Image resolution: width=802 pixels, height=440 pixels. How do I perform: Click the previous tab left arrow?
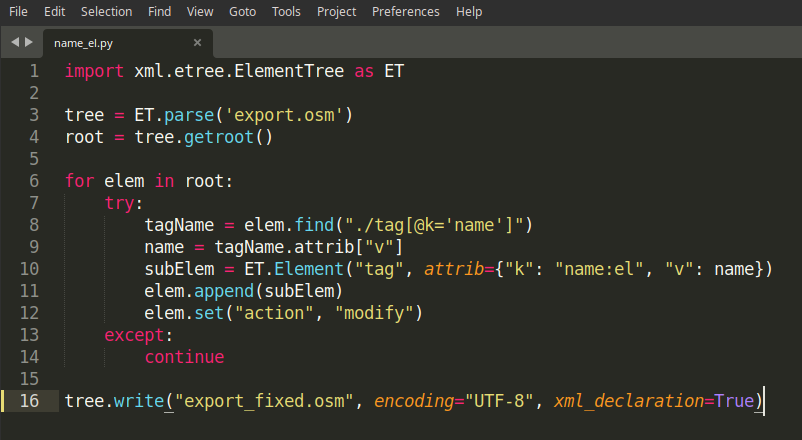click(x=15, y=42)
